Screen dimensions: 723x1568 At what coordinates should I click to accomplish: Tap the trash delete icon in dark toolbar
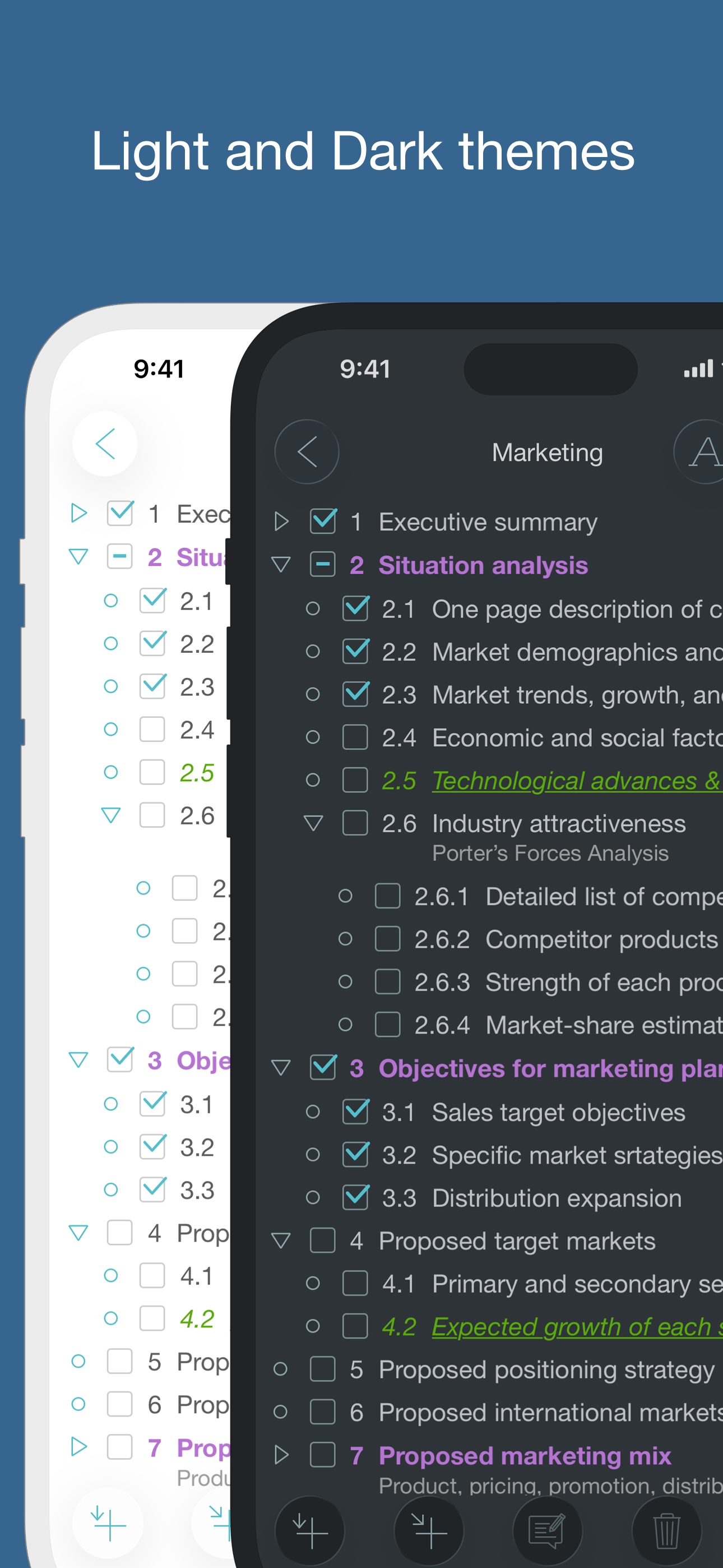point(666,1530)
